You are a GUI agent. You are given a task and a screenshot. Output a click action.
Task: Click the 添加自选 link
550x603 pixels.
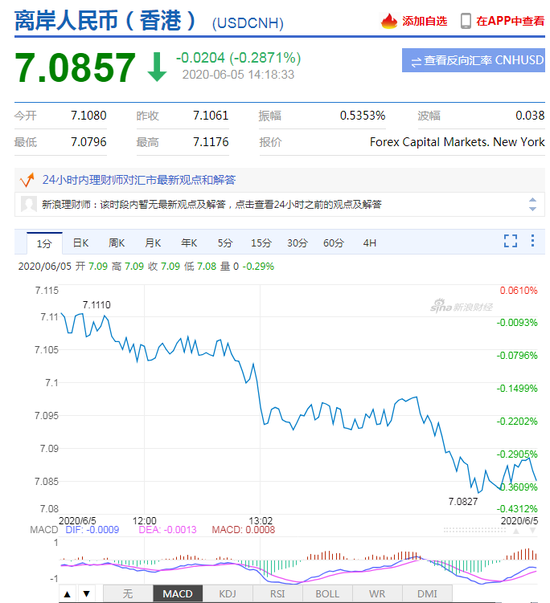425,21
